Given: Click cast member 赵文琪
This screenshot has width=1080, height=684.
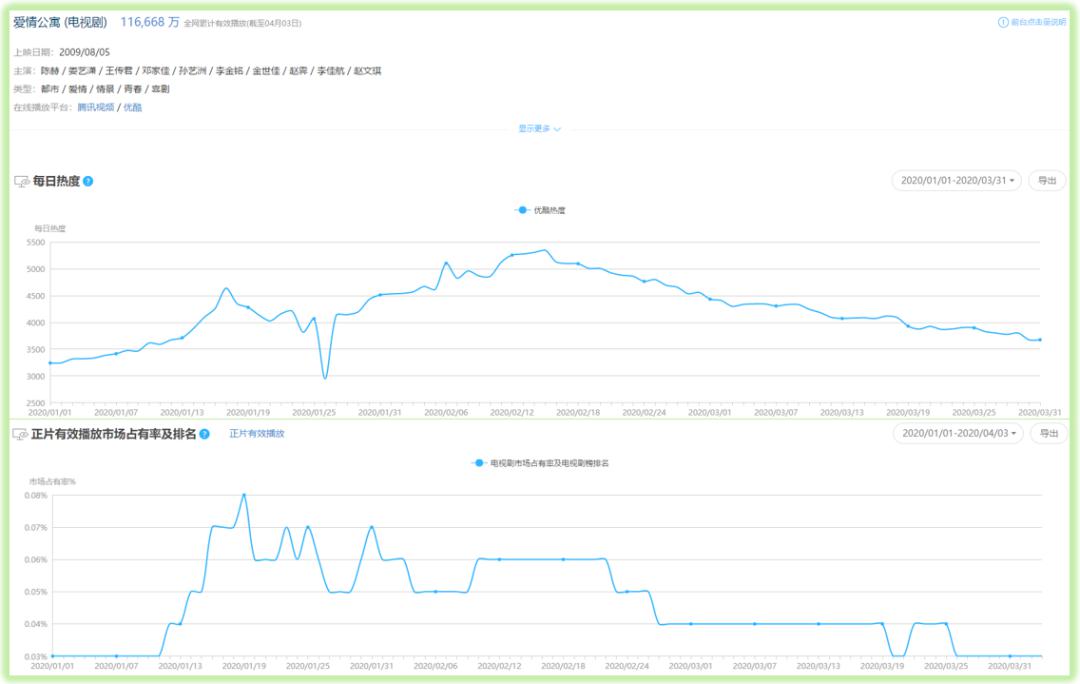Looking at the screenshot, I should 367,70.
